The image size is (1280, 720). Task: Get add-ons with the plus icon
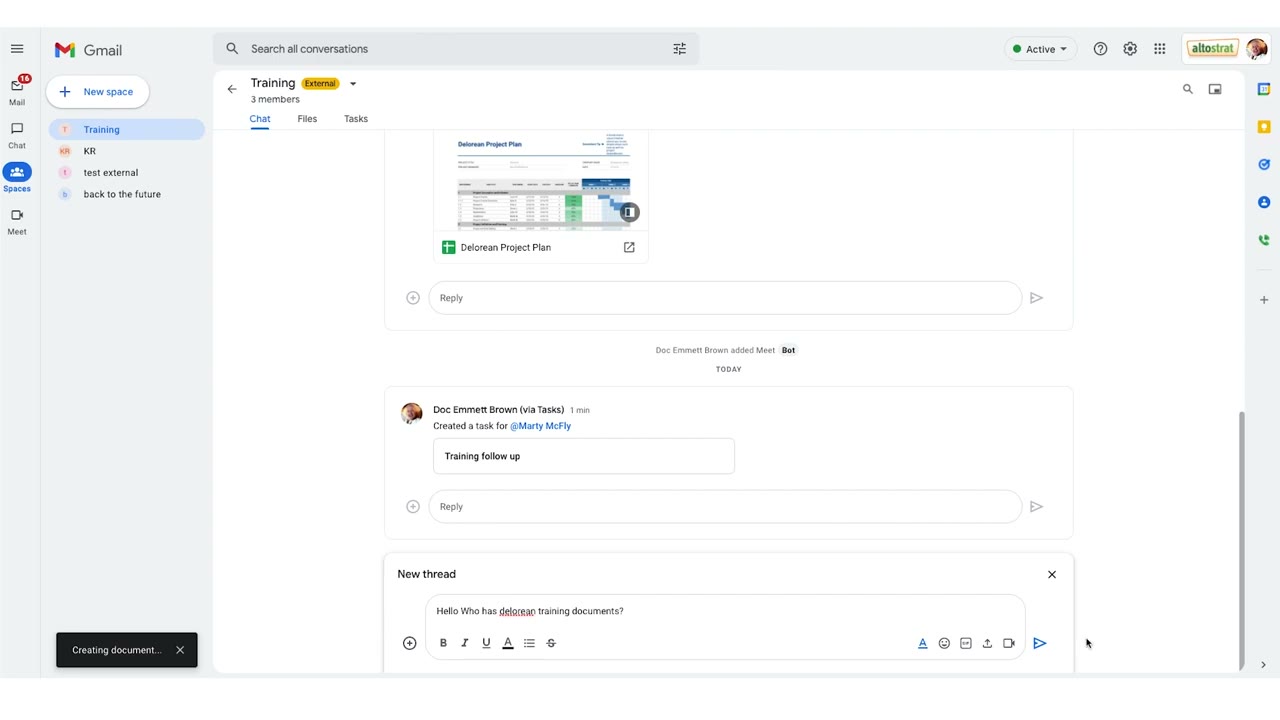pyautogui.click(x=1264, y=300)
